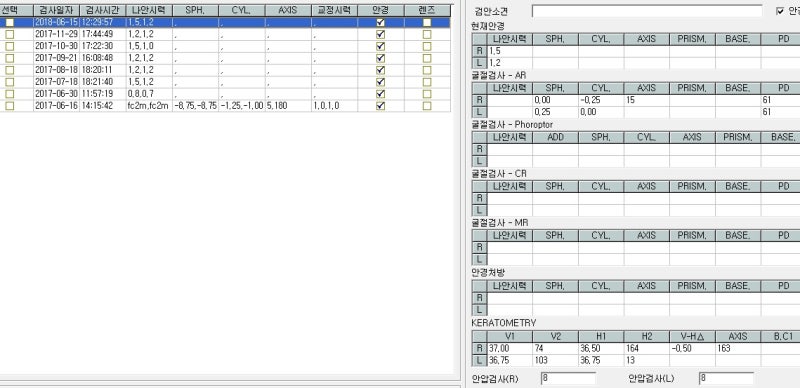Click the L V2 cell 103 in KERATOMETRY

click(555, 360)
